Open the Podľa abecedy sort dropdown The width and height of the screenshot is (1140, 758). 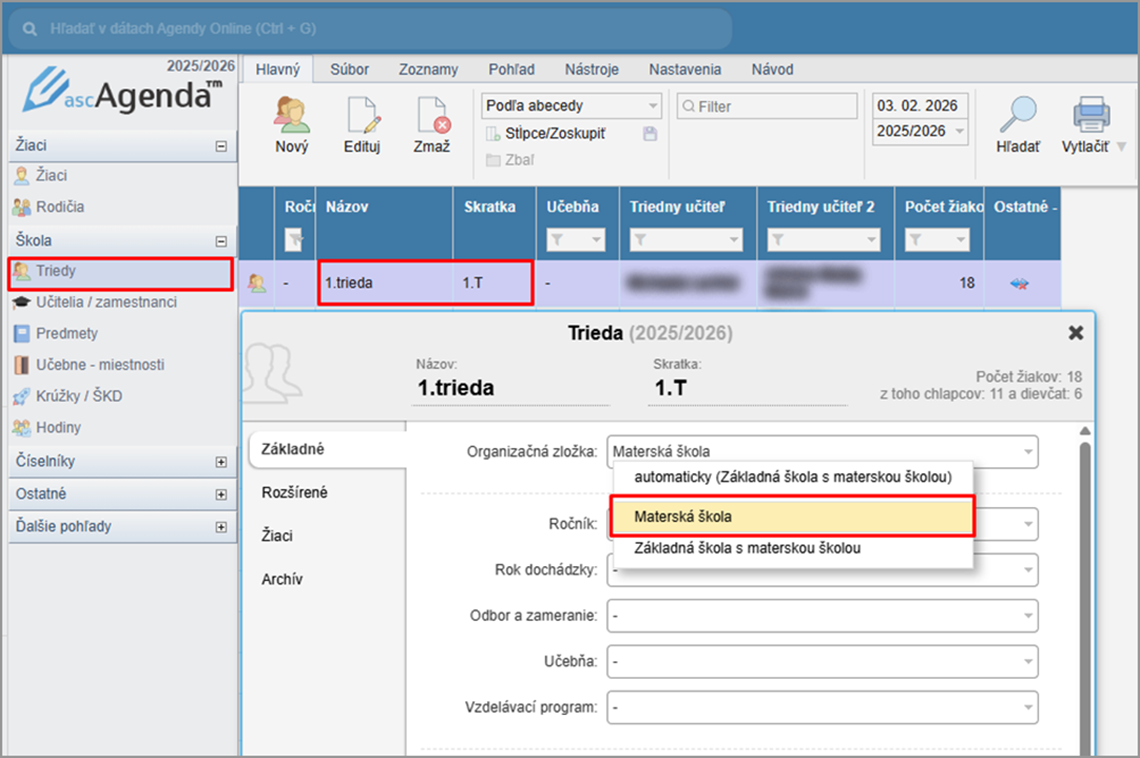[571, 106]
